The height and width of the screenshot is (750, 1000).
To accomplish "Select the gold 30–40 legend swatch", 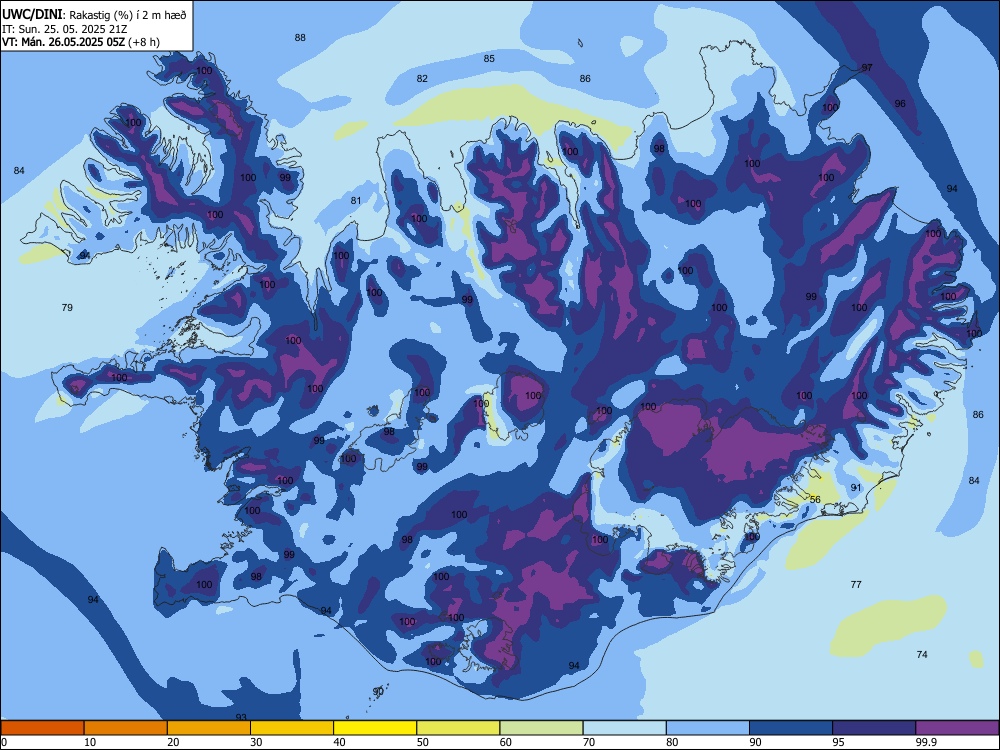I will [x=292, y=728].
